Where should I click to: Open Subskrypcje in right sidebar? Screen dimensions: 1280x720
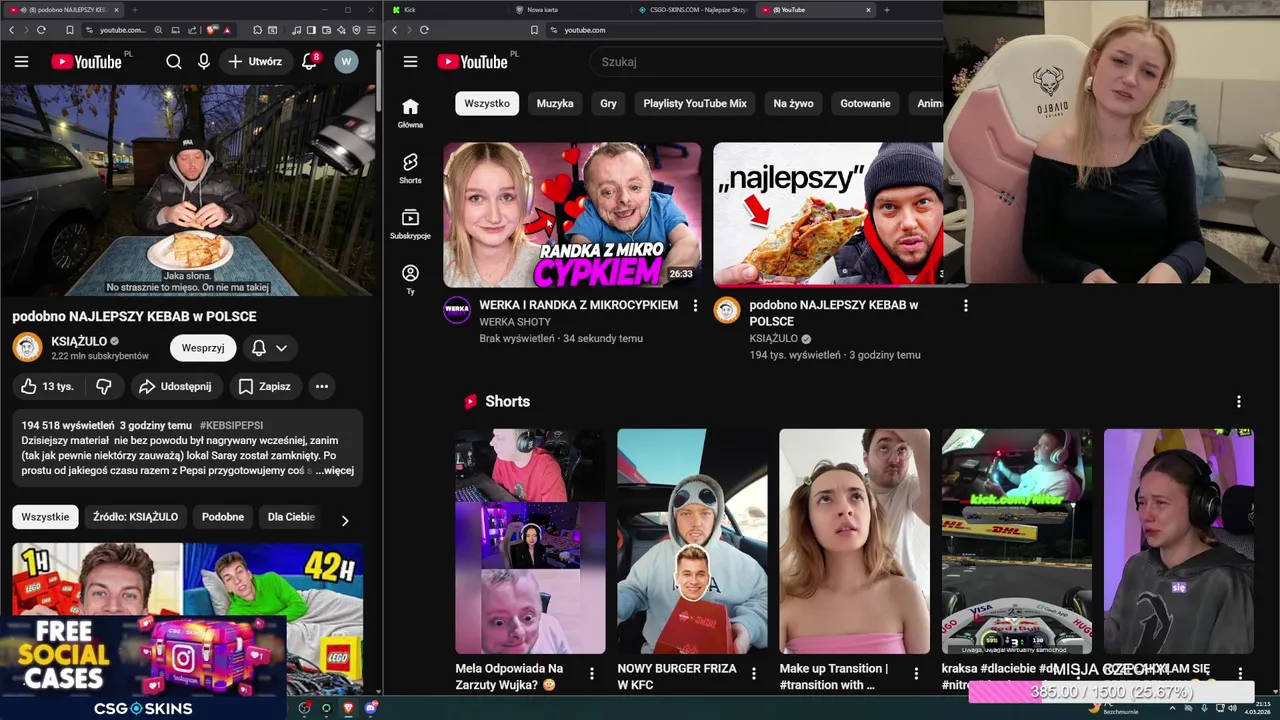coord(410,224)
